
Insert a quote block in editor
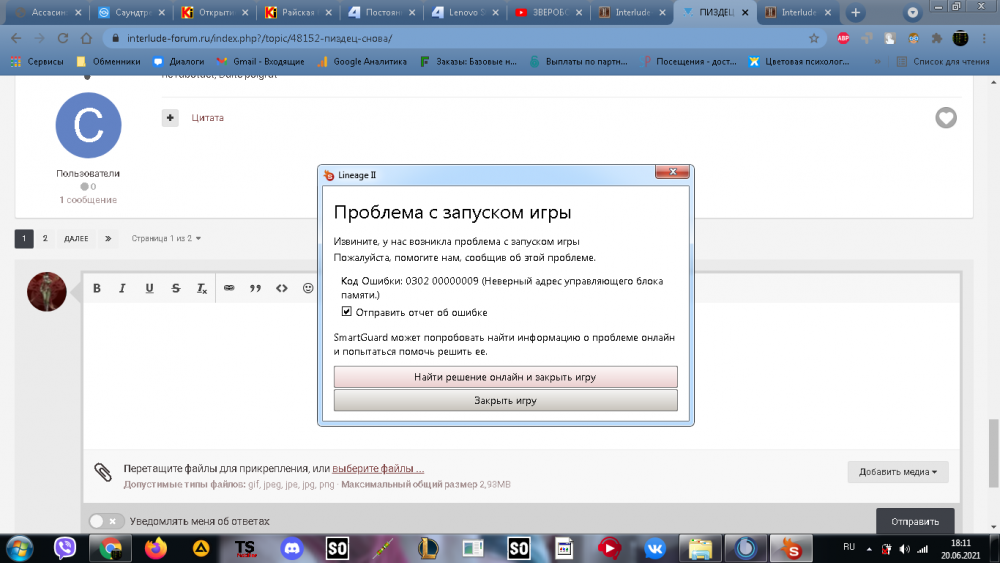255,288
